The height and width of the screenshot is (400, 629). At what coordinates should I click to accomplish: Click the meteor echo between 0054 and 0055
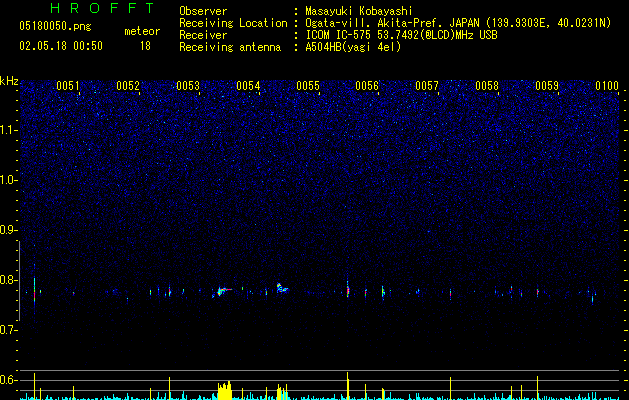point(282,287)
